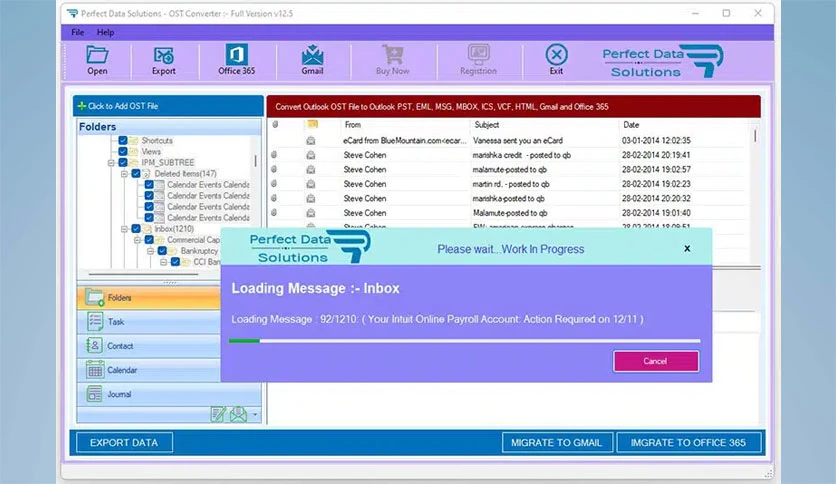Select the Gmail toolbar icon
This screenshot has height=484, width=836.
pyautogui.click(x=312, y=55)
